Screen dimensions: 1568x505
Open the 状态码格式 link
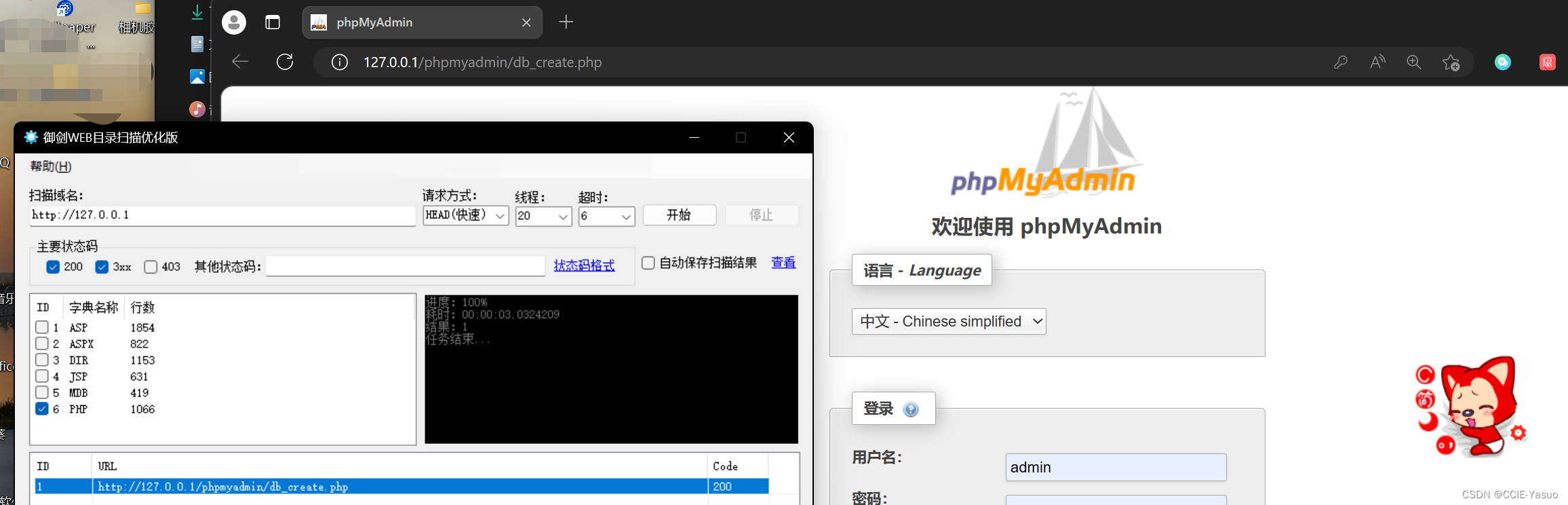[x=584, y=265]
